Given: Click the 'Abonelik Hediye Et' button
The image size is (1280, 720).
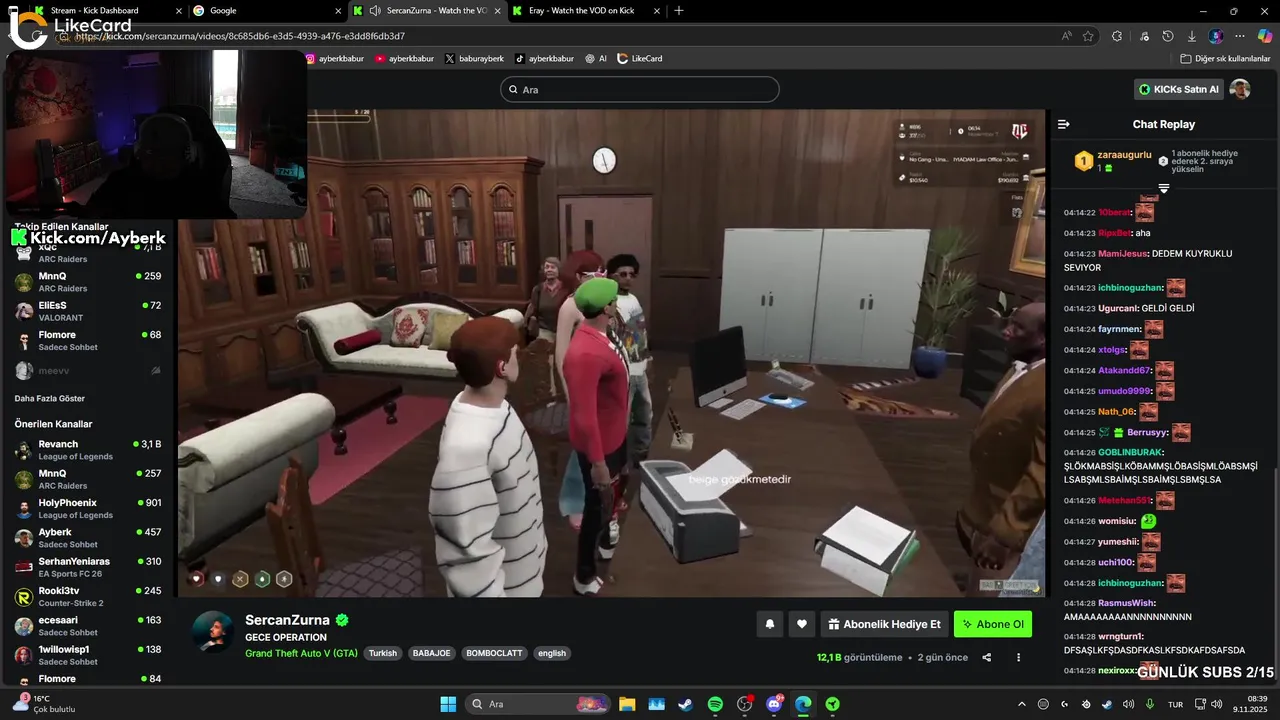Looking at the screenshot, I should (x=884, y=624).
